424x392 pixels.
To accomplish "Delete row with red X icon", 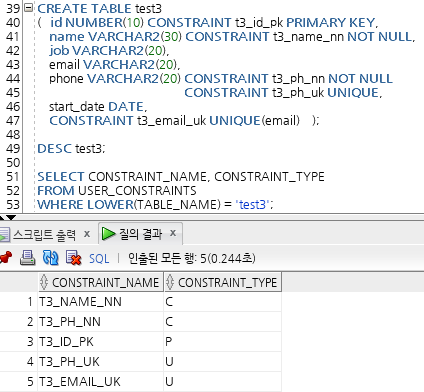I will [73, 258].
